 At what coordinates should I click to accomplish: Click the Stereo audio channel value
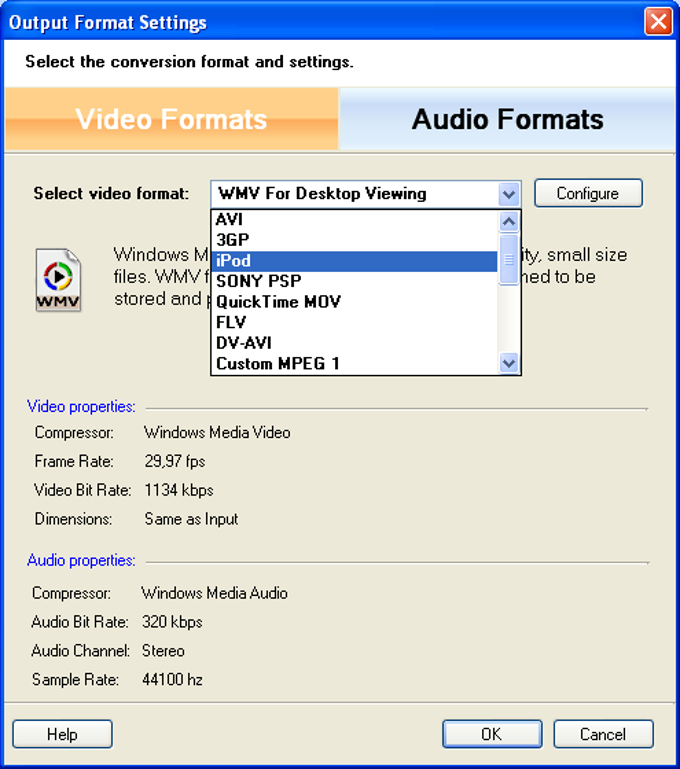tap(163, 651)
